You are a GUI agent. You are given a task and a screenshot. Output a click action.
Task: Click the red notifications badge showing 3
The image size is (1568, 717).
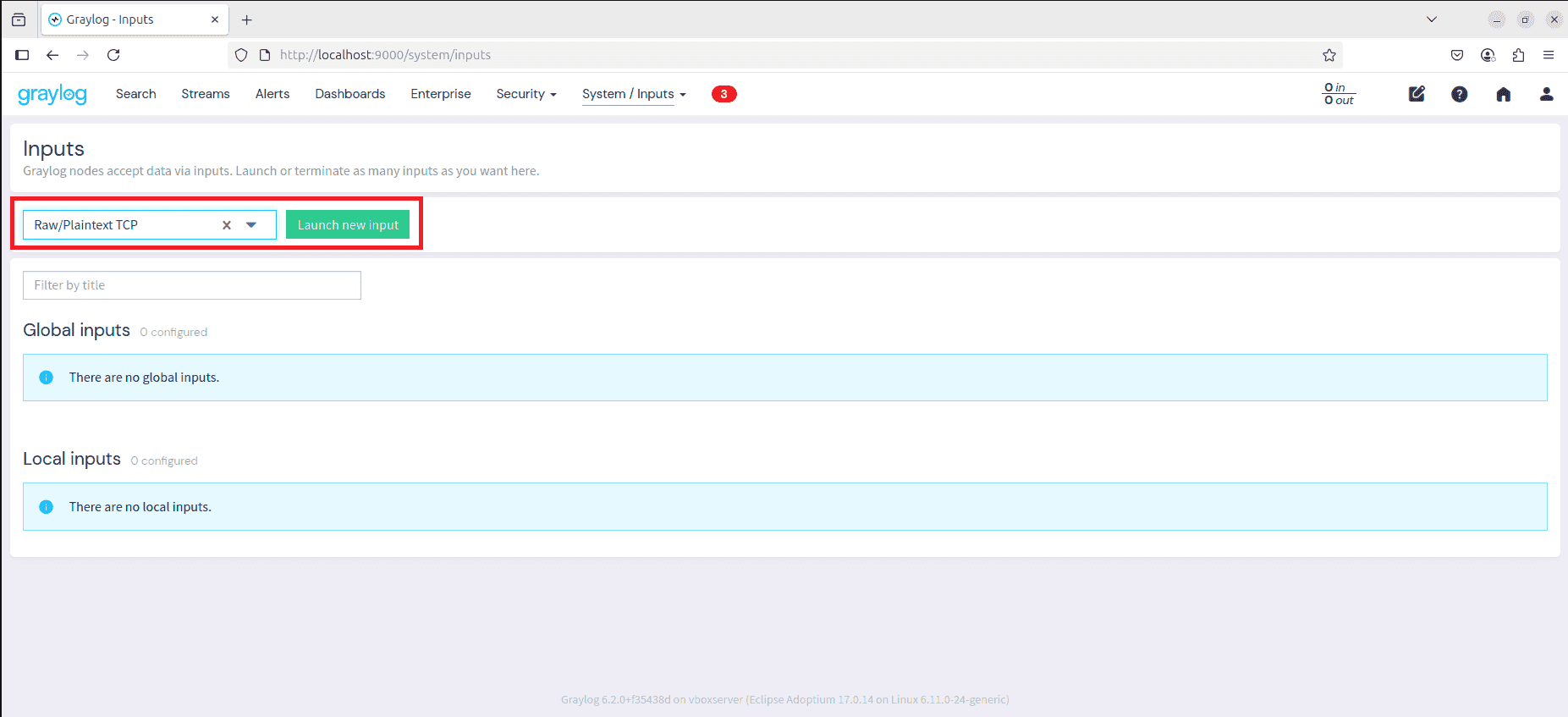(723, 94)
